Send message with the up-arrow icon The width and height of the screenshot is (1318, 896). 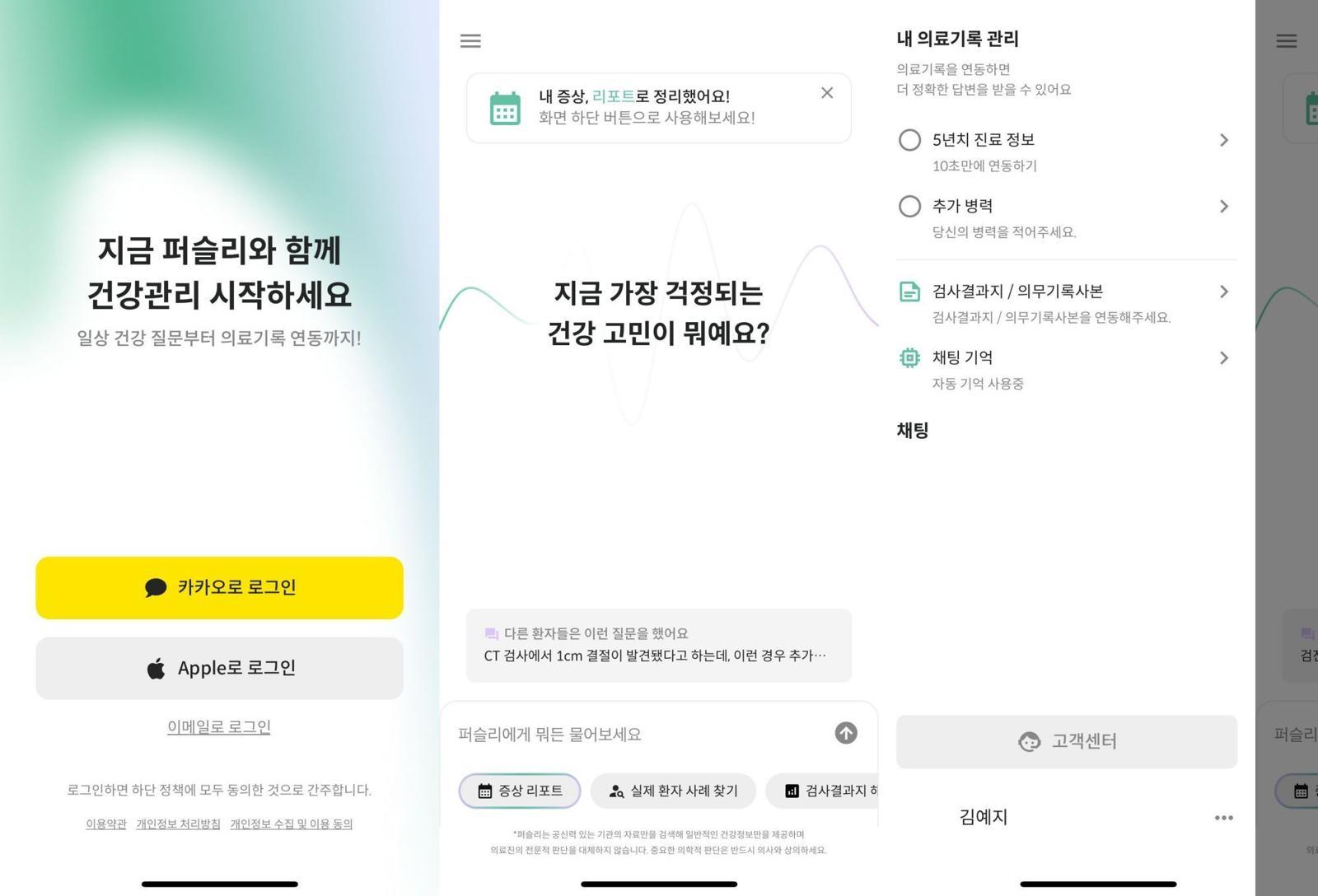click(846, 733)
